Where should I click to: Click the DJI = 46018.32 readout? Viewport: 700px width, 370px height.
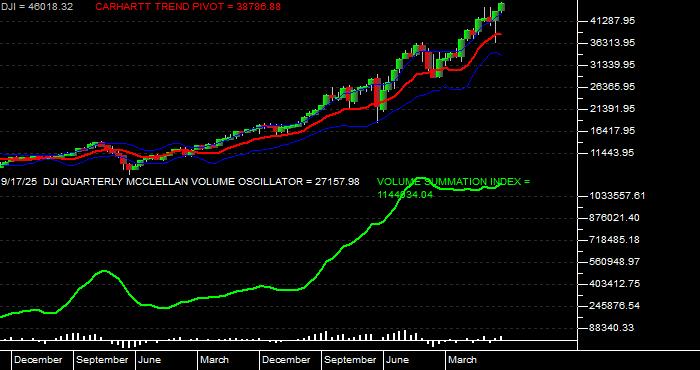37,7
